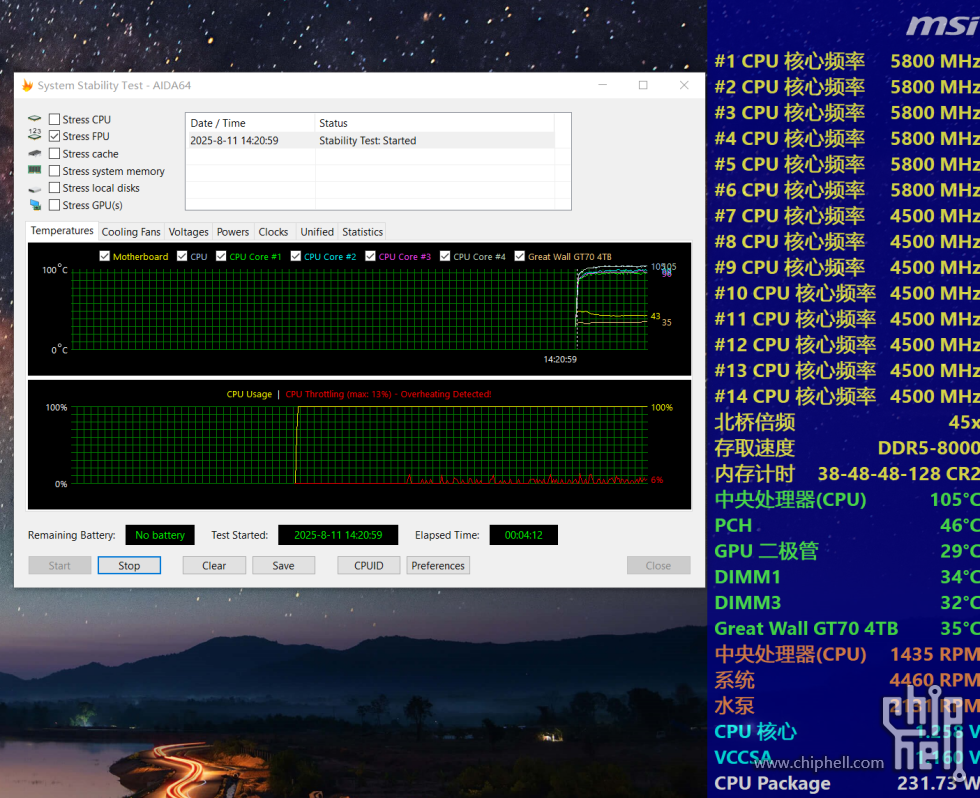Switch to the Temperatures tab
The height and width of the screenshot is (798, 980).
62,231
